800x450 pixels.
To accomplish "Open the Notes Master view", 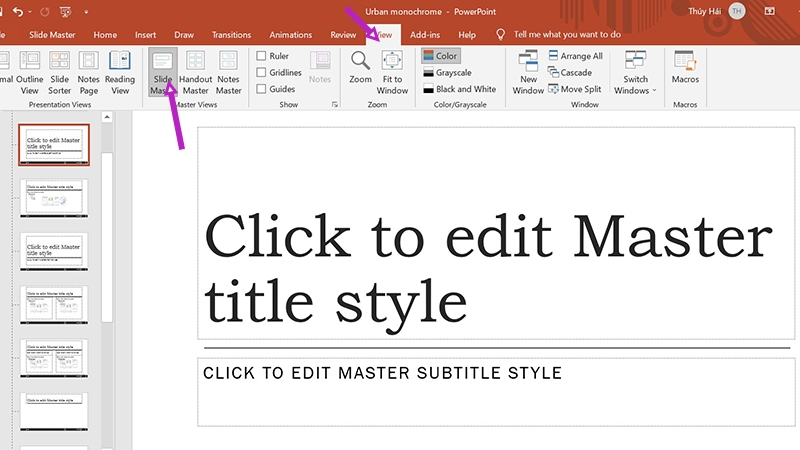I will [x=228, y=73].
